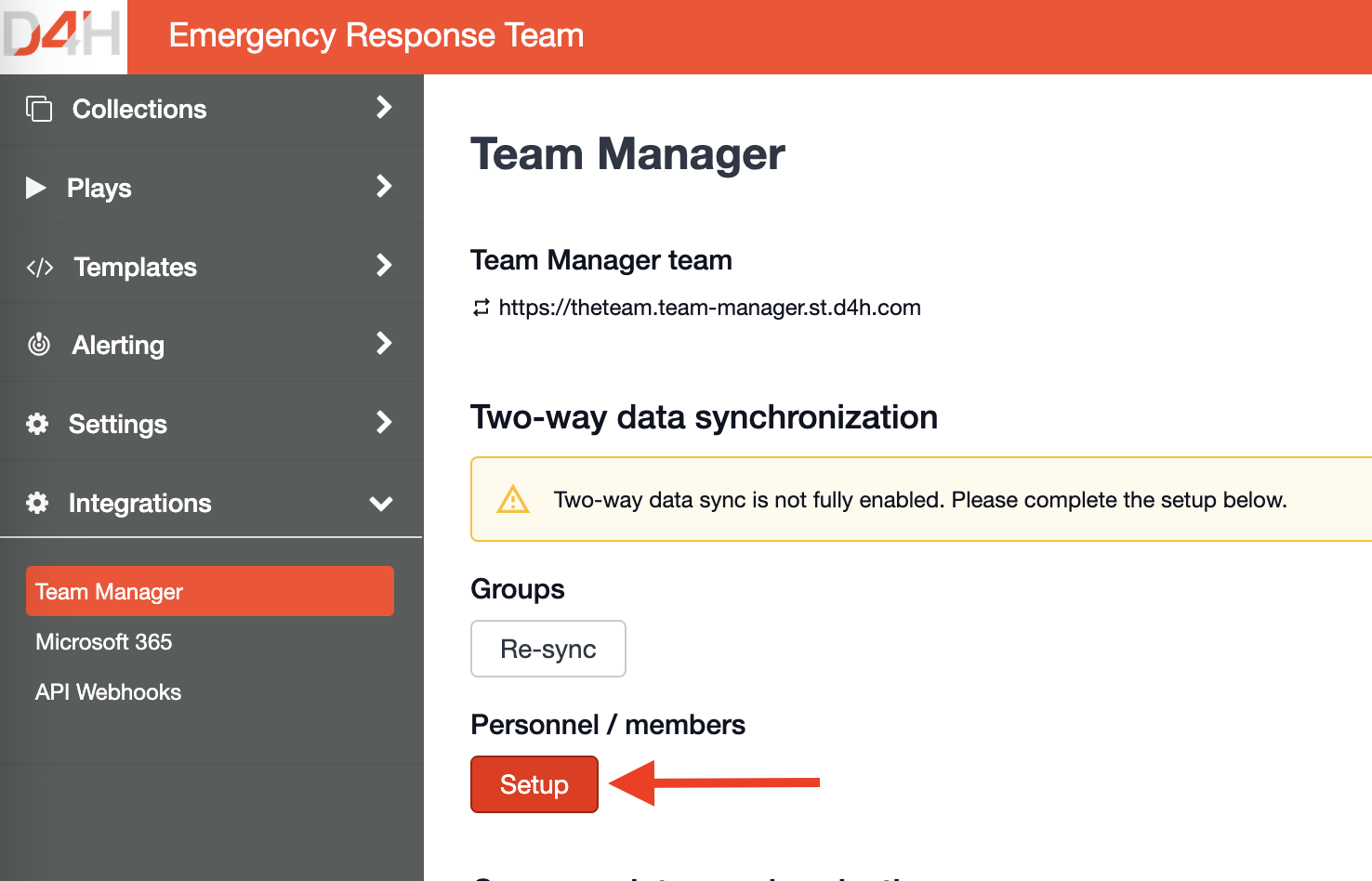
Task: Click the D4H logo
Action: 62,36
